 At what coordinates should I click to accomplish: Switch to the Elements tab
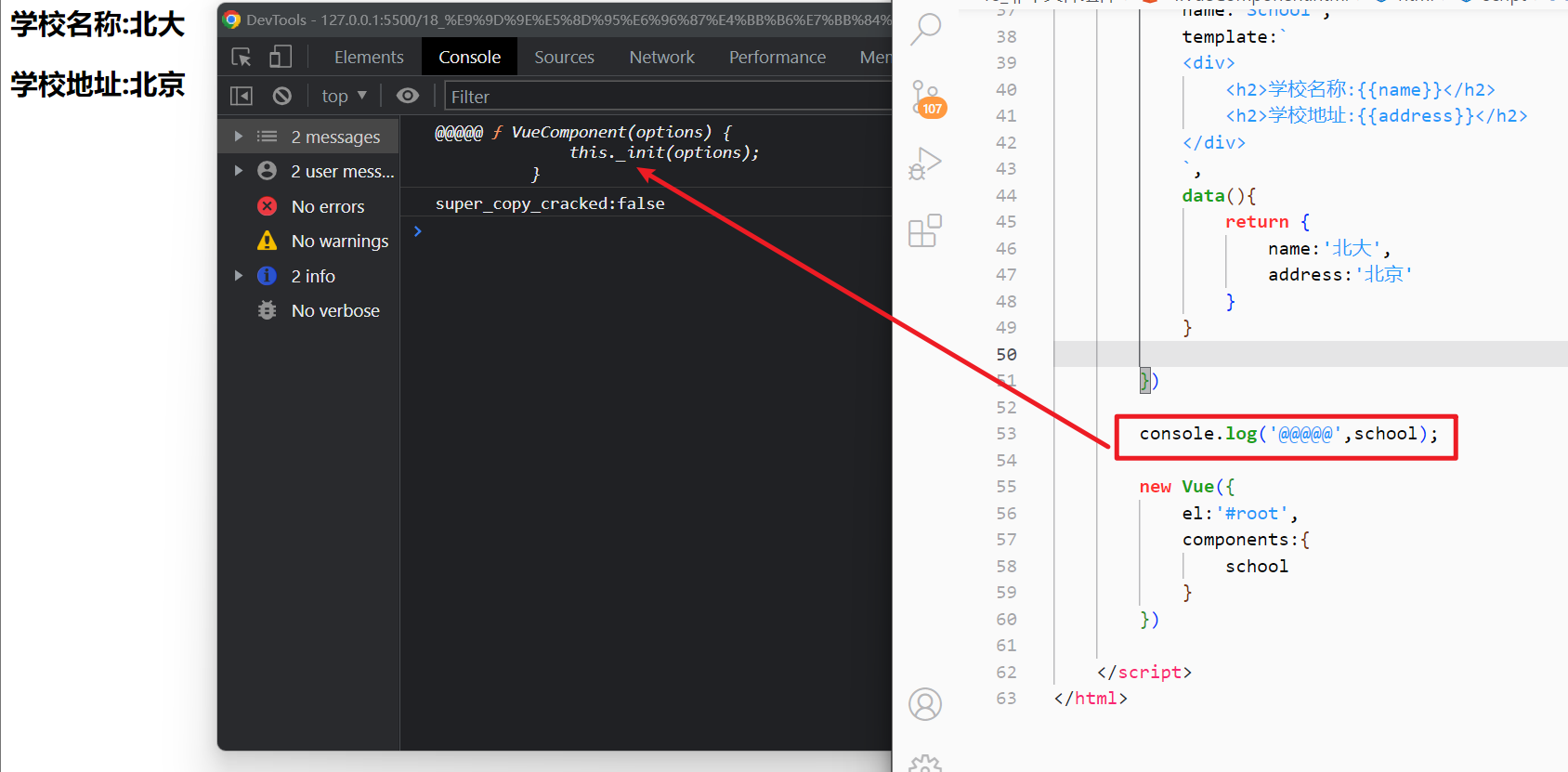(x=369, y=58)
